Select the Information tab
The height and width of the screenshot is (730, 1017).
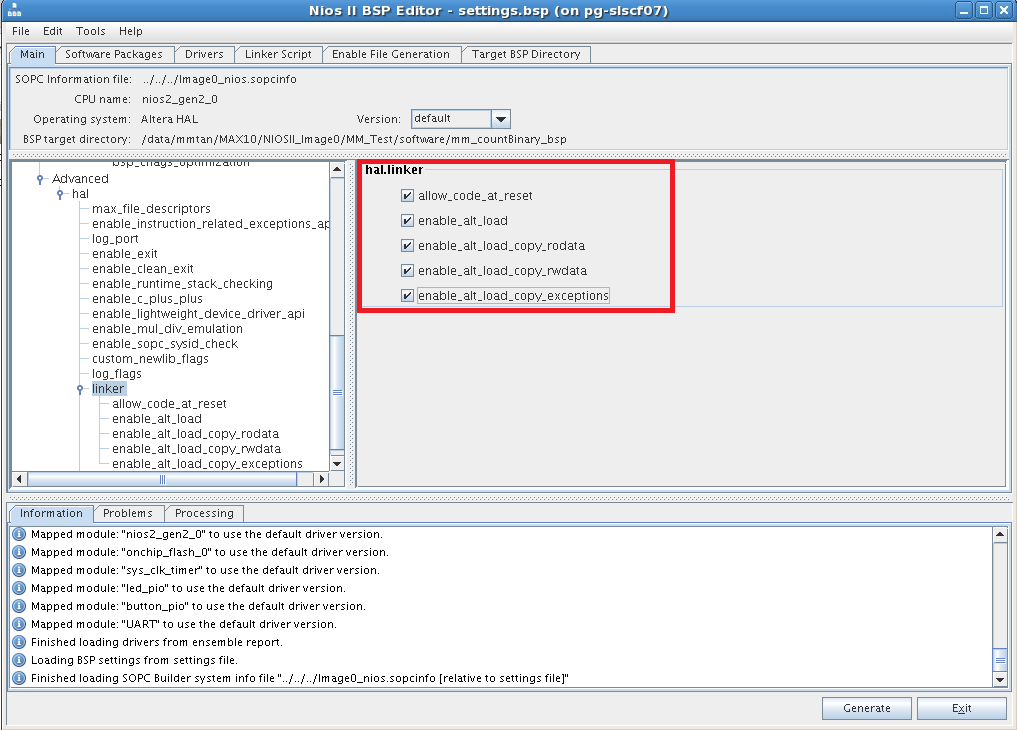point(51,513)
